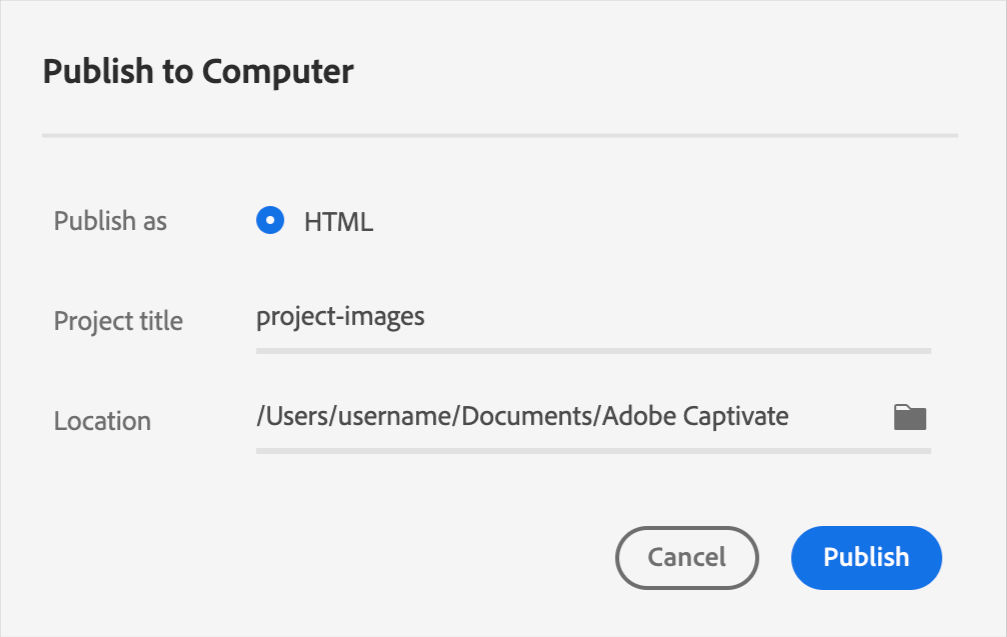Screen dimensions: 1007x637
Task: Click the blue Publish action button
Action: 865,558
